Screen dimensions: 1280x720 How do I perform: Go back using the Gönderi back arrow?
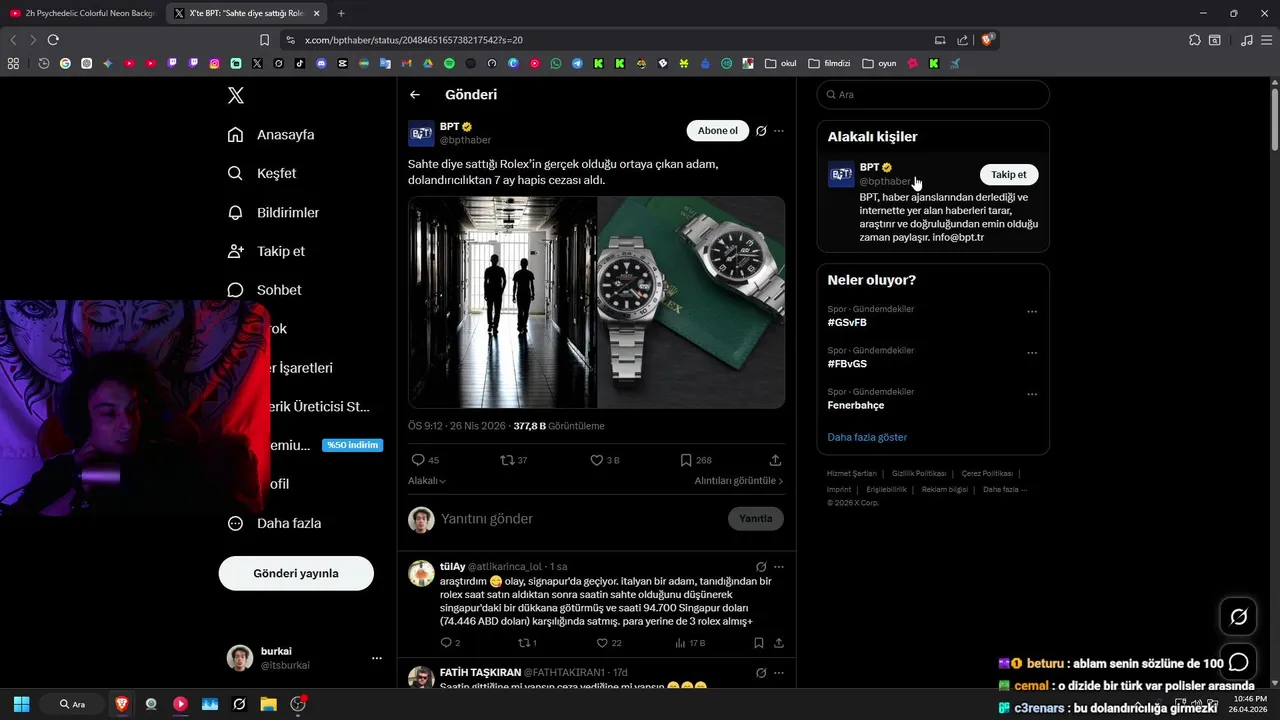click(415, 95)
